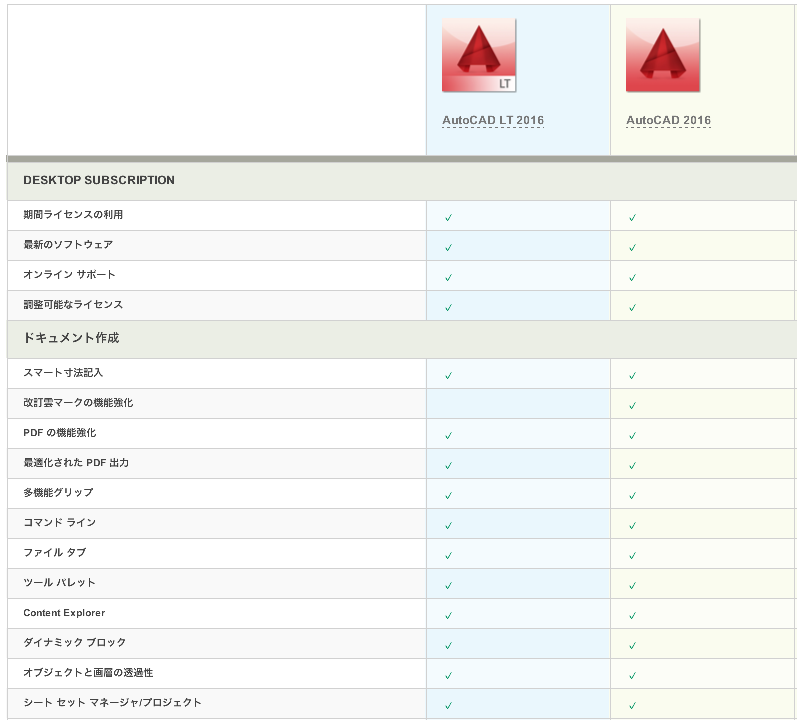
Task: Click AutoCAD LT checkmark for ファイル タブ
Action: 448,556
